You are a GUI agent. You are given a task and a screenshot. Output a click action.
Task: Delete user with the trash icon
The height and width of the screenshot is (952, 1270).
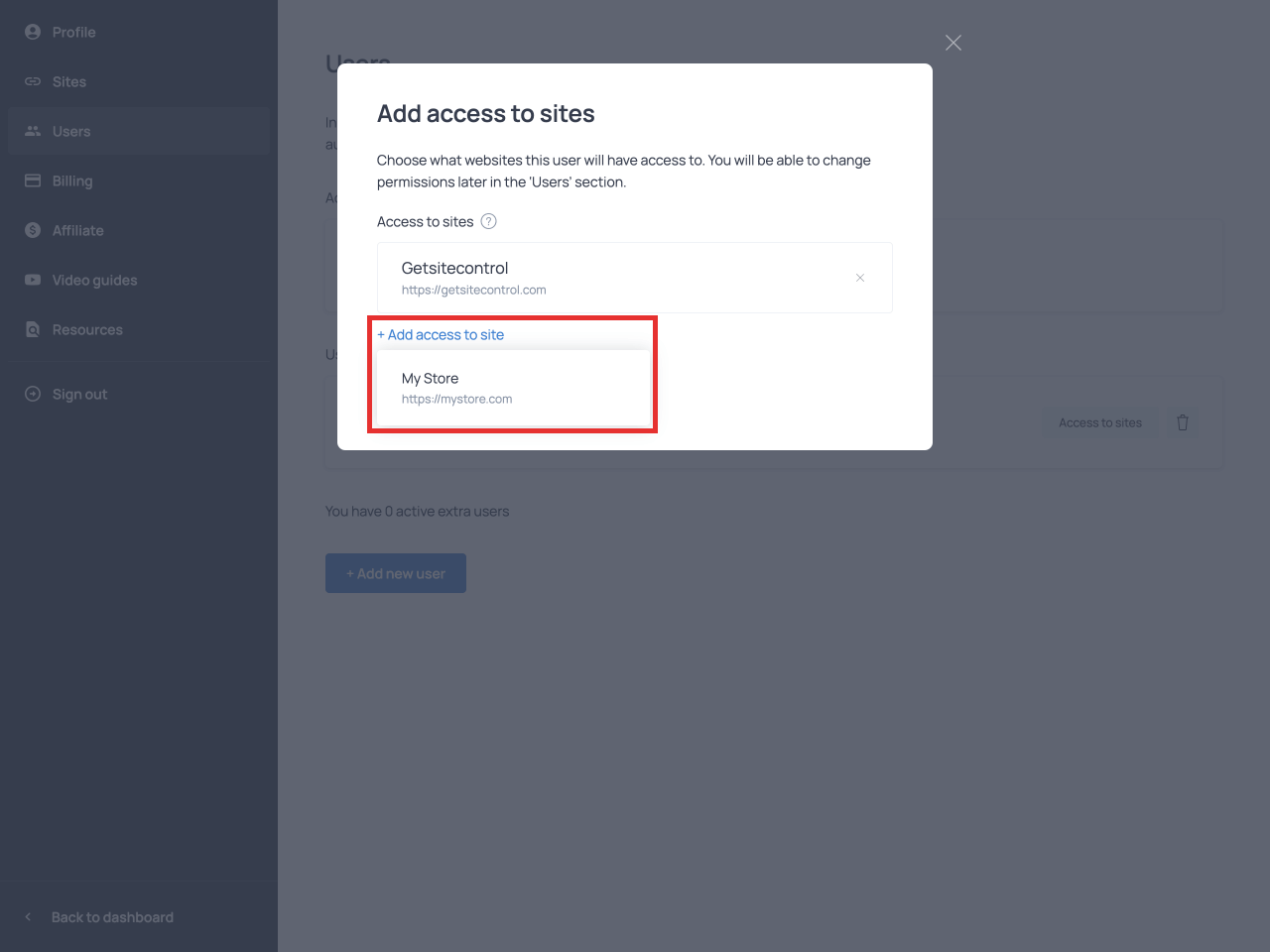1182,422
